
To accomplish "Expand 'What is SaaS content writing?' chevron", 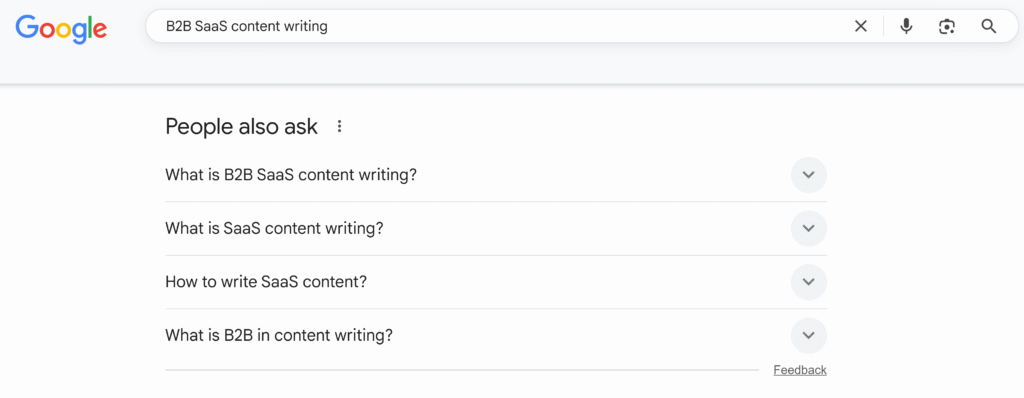I will (808, 229).
